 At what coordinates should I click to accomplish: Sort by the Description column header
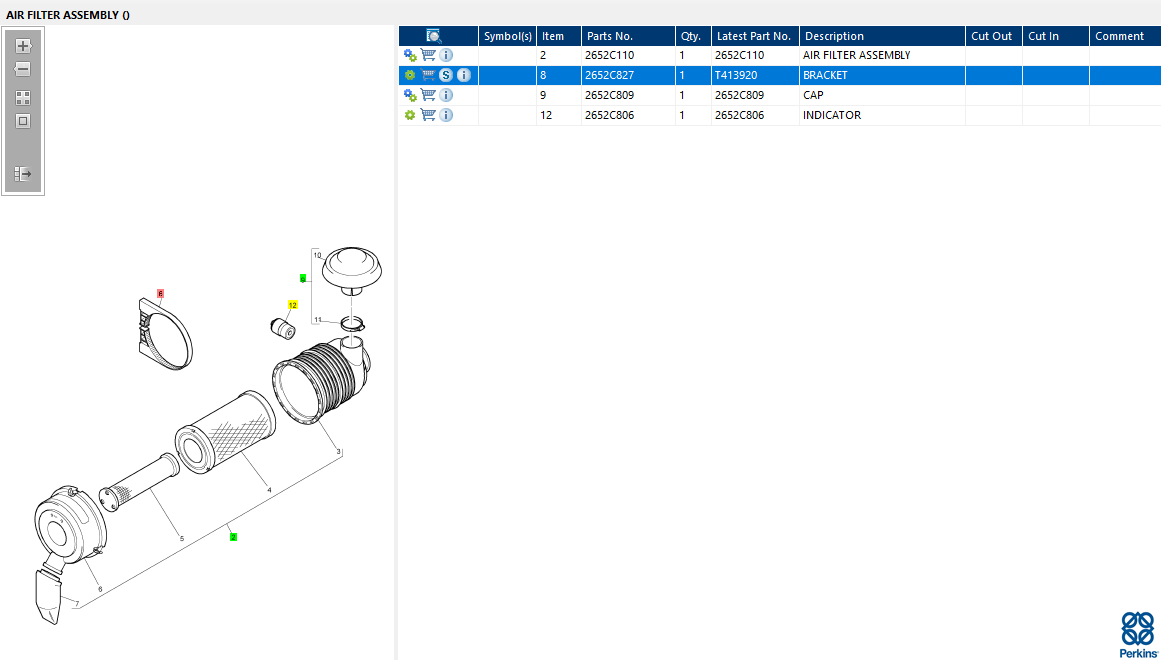(x=883, y=36)
